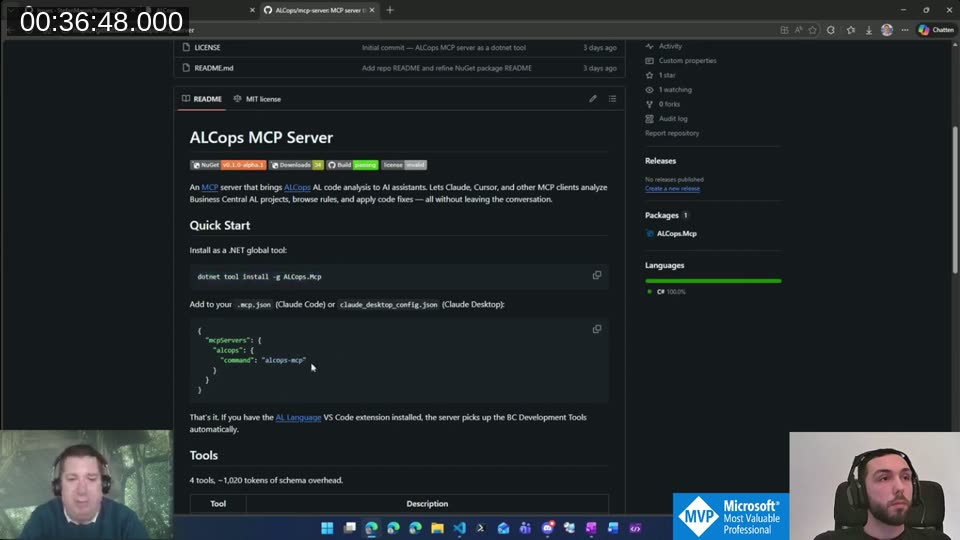The height and width of the screenshot is (540, 960).
Task: Copy the mcpServers JSON snippet
Action: [x=597, y=329]
